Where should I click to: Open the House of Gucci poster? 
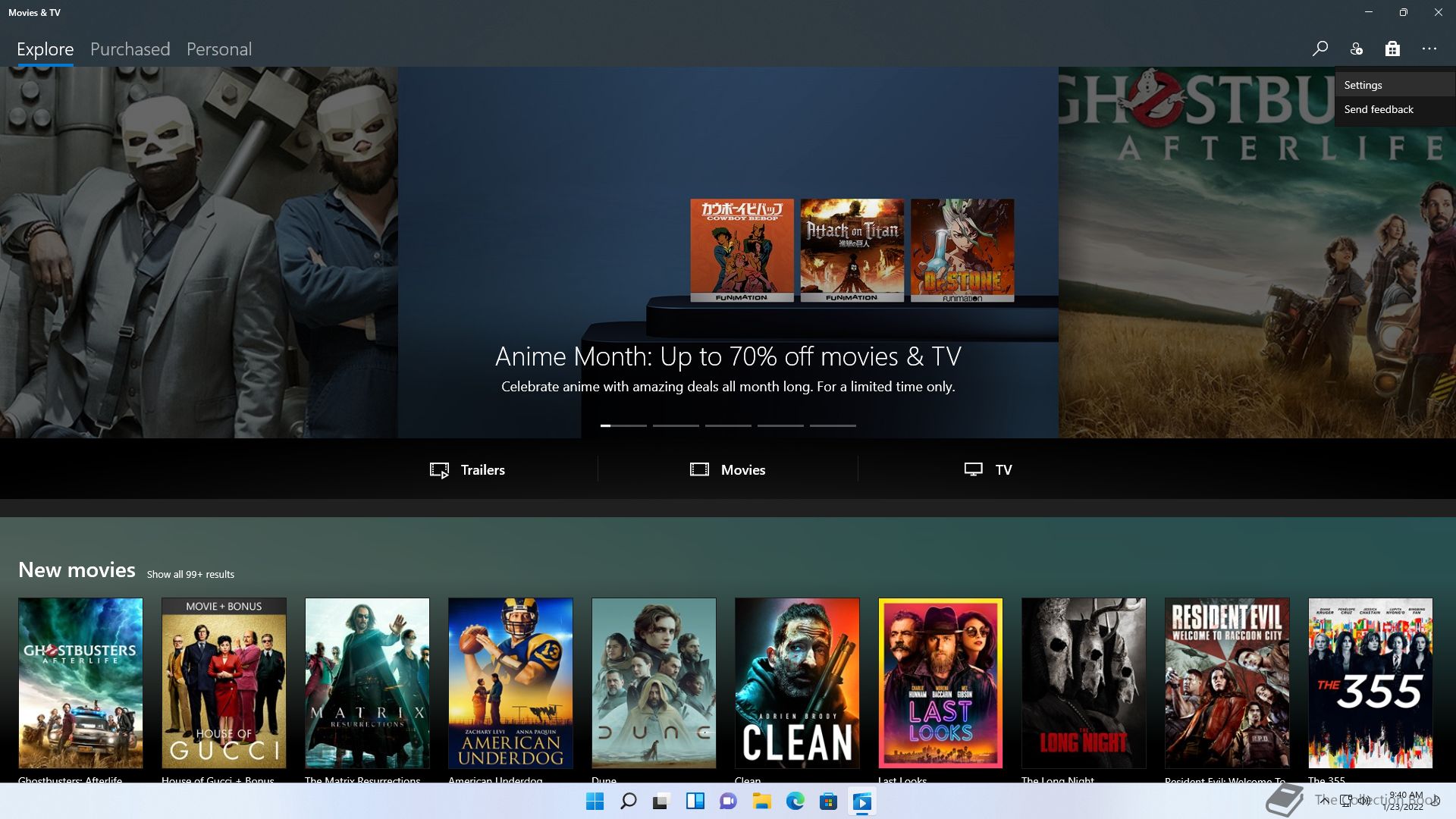(224, 683)
